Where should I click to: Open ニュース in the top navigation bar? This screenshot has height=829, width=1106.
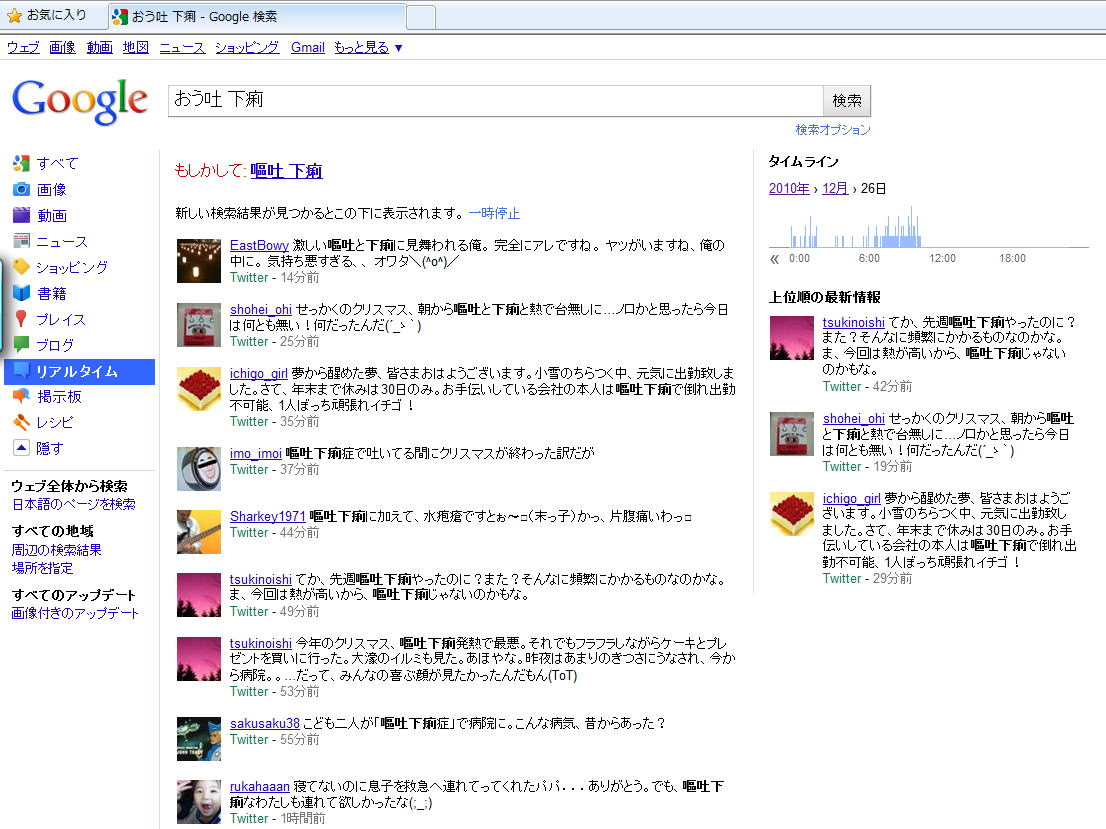[x=182, y=47]
